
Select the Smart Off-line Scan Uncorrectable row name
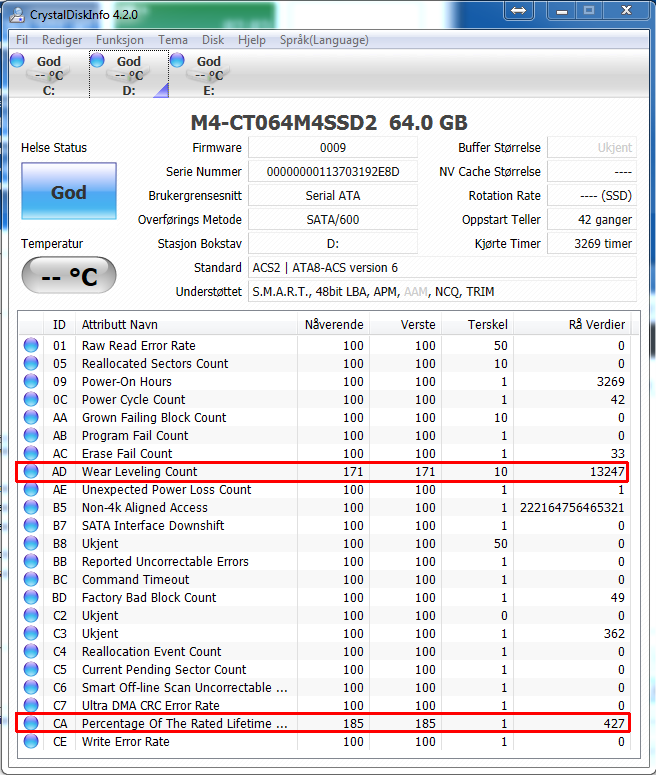184,688
